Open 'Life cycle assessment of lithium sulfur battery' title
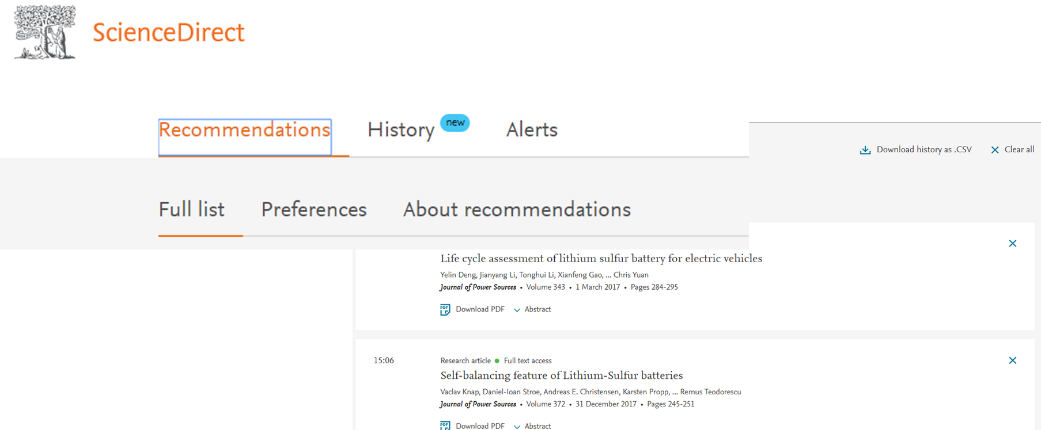 (x=601, y=258)
